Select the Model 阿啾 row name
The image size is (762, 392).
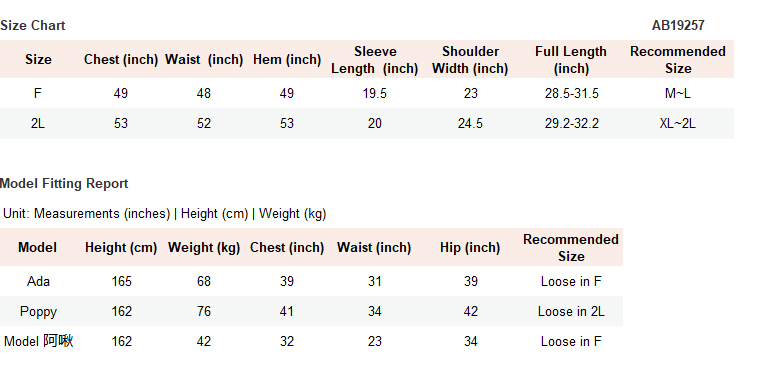tap(38, 341)
